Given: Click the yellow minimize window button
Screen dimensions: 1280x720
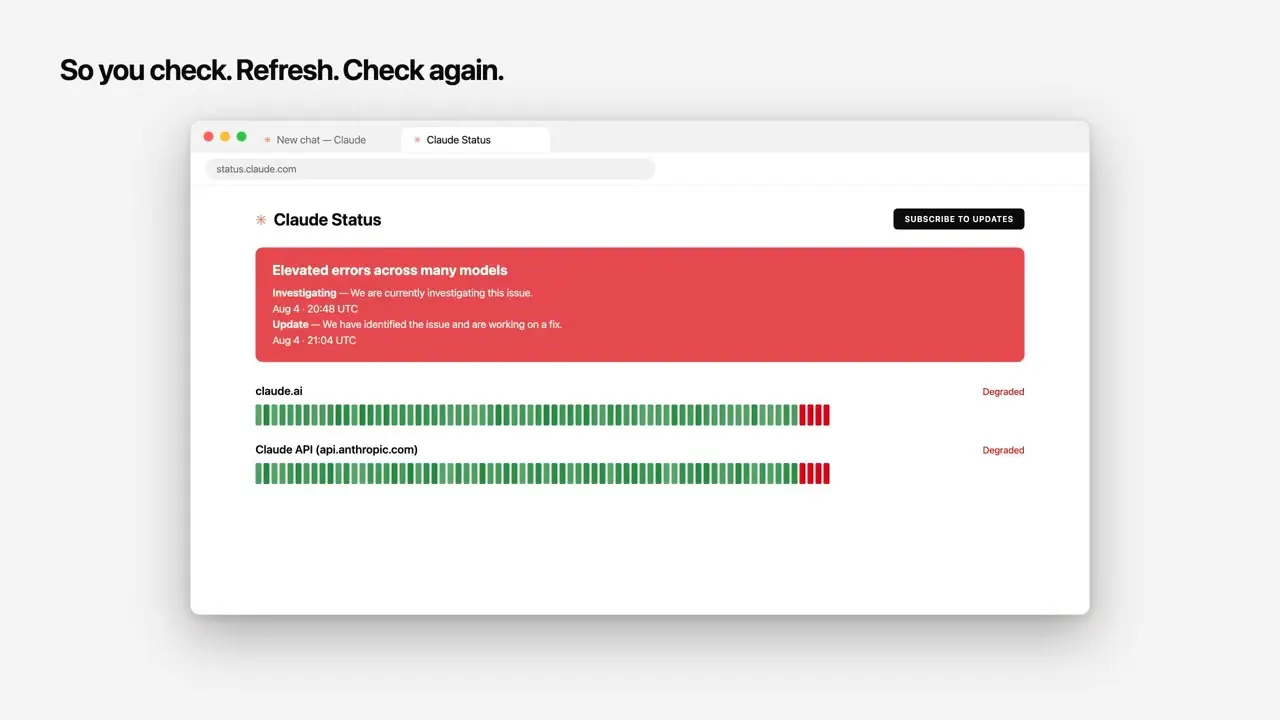Looking at the screenshot, I should [225, 137].
